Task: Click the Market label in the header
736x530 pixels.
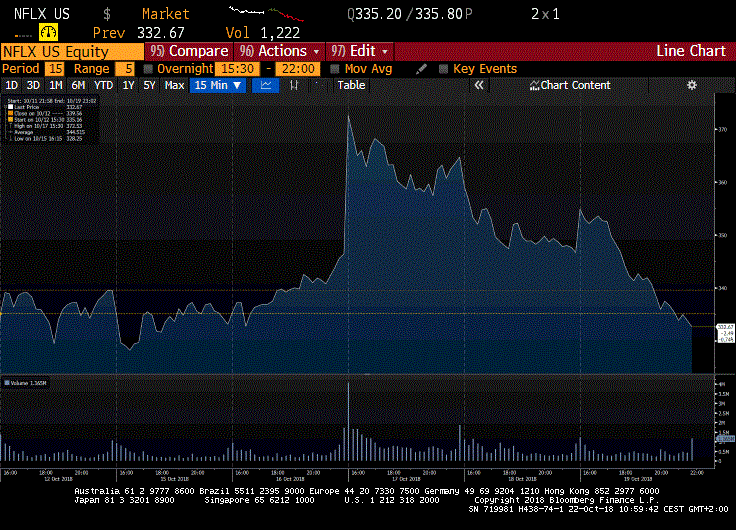Action: click(166, 14)
